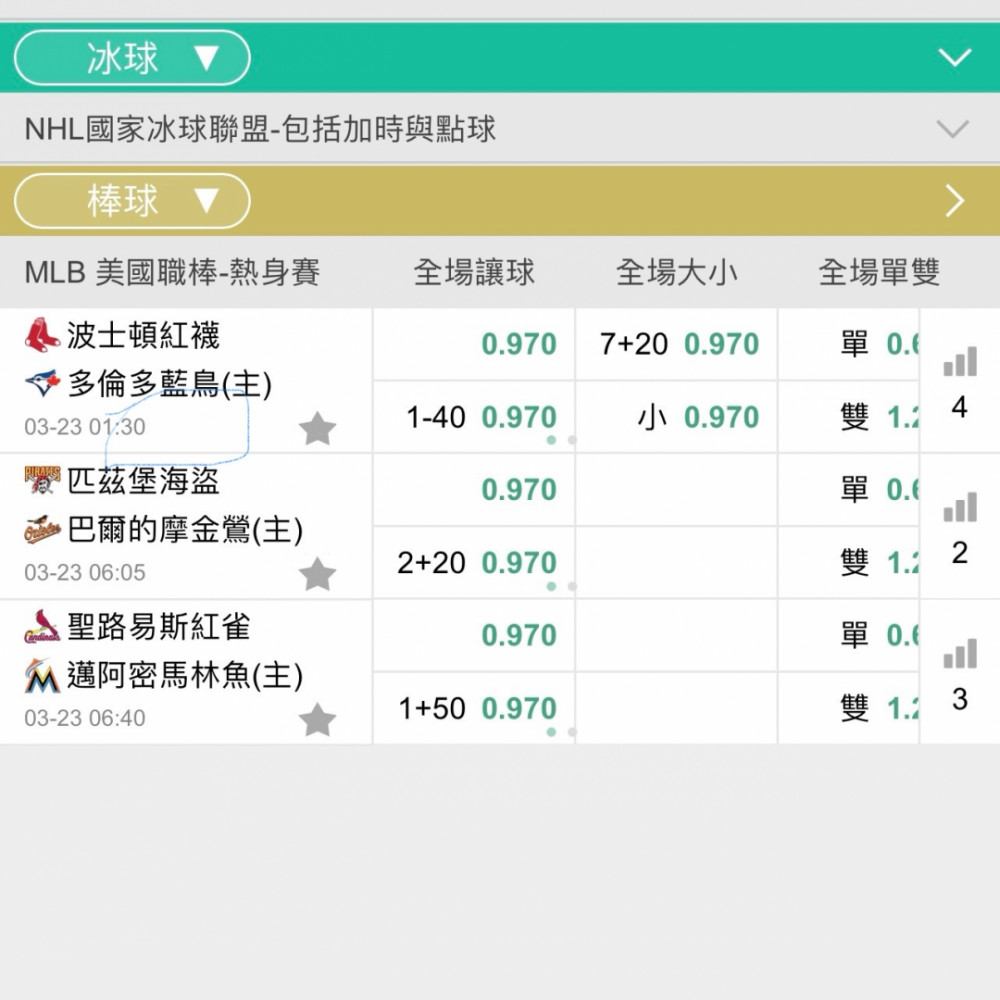Expand the baseball section arrow on gold bar

click(955, 201)
